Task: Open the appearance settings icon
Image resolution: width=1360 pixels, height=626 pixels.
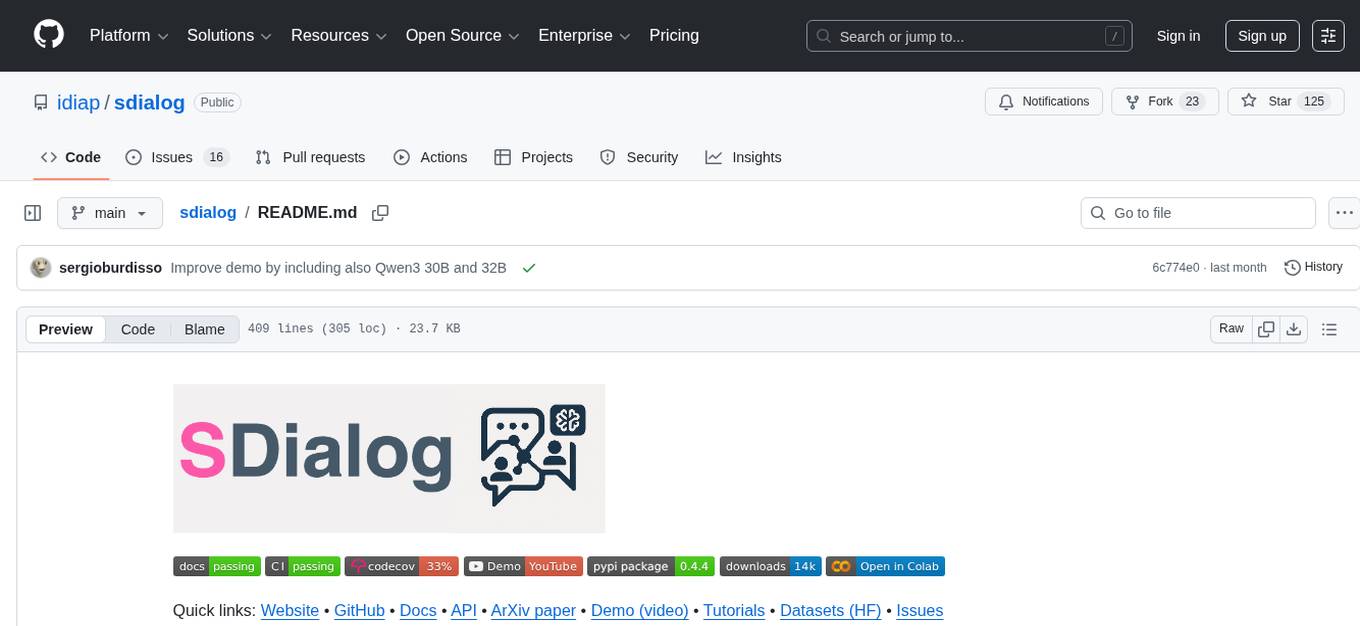Action: click(x=1328, y=36)
